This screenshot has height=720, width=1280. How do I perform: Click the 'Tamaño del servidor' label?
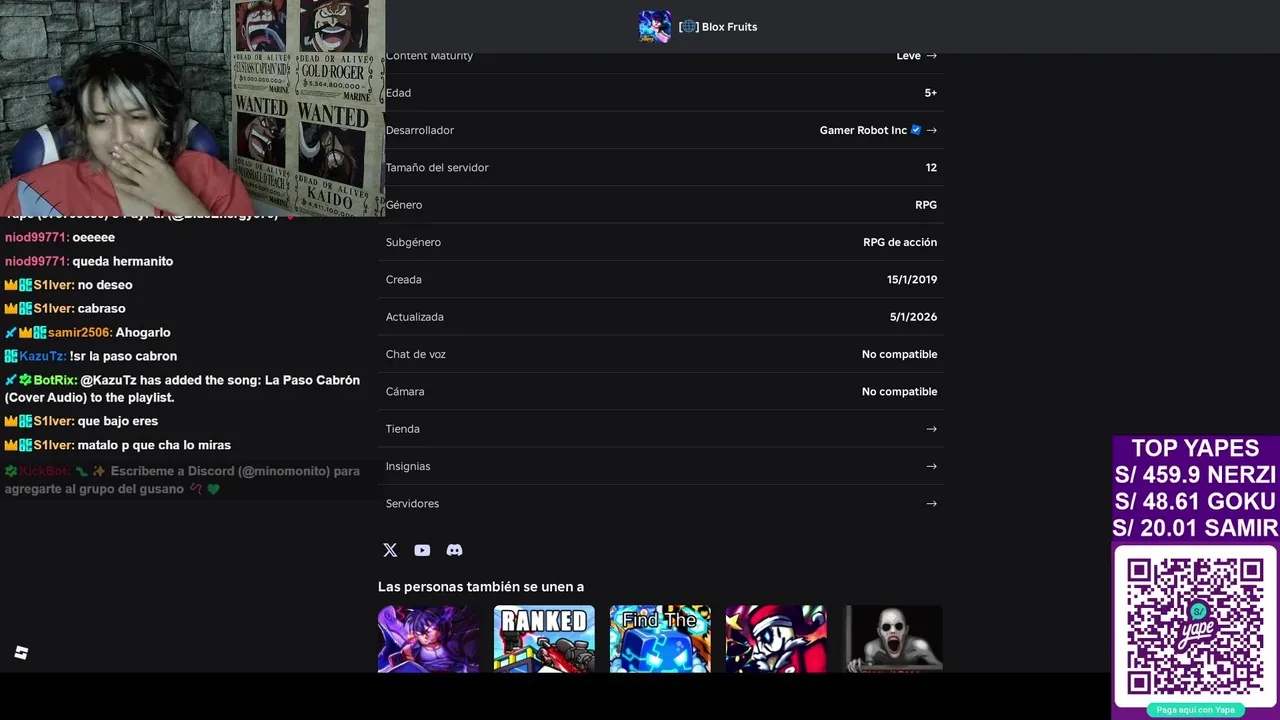(x=437, y=168)
